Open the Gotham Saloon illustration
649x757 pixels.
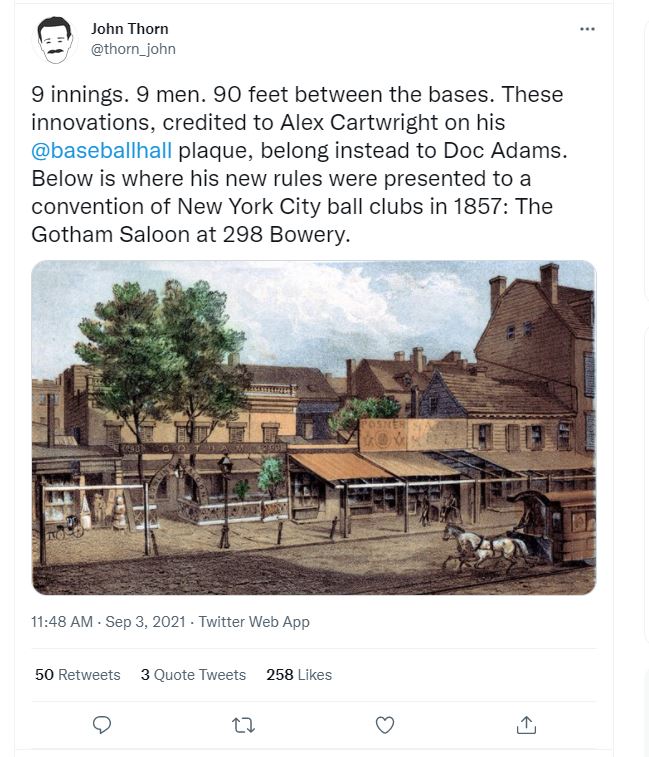(x=313, y=427)
